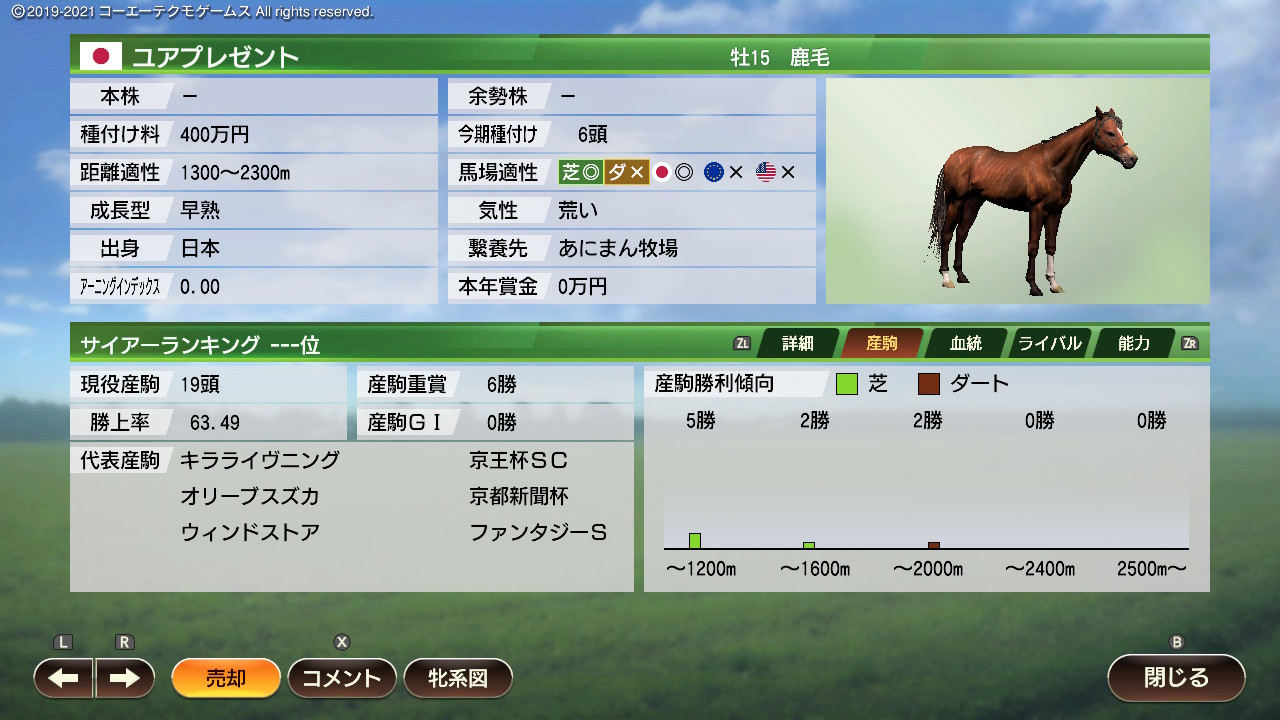Click the green bar above ～1200m
This screenshot has width=1280, height=720.
(695, 541)
